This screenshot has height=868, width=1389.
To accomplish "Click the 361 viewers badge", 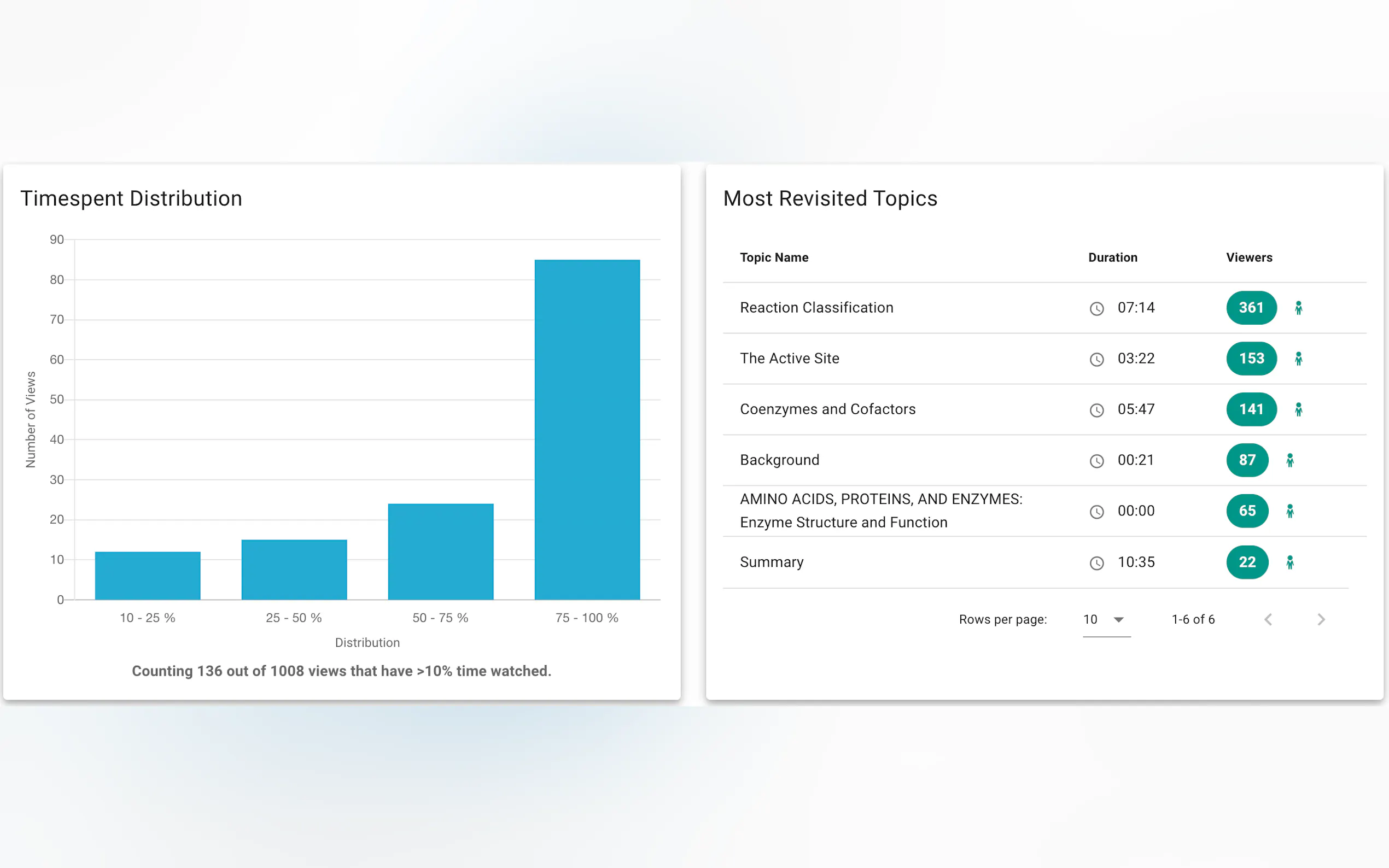I will click(1251, 308).
